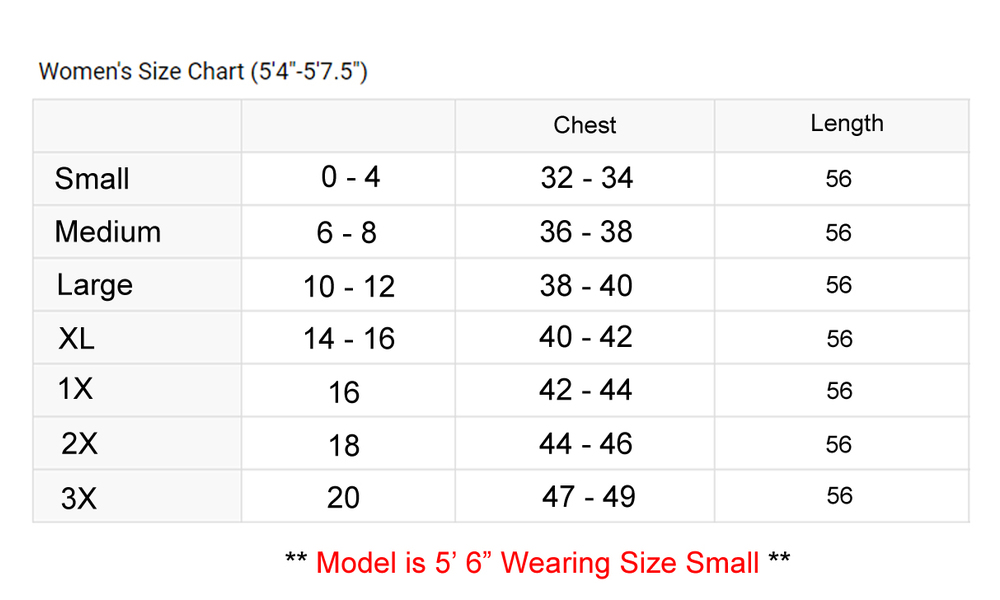Click the 47 - 49 chest measurement

[589, 496]
